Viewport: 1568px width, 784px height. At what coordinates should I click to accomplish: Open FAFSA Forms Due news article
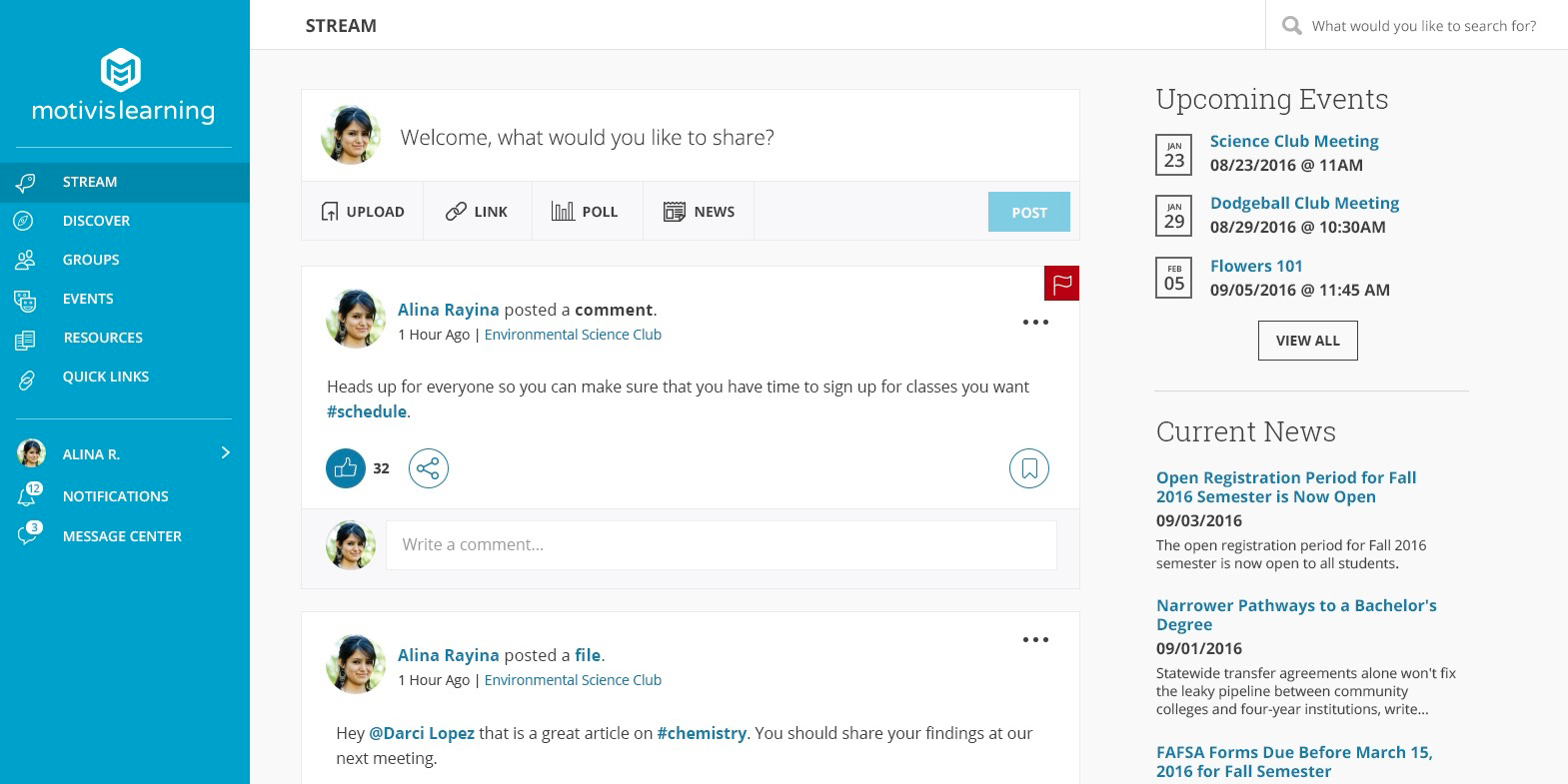pos(1294,762)
